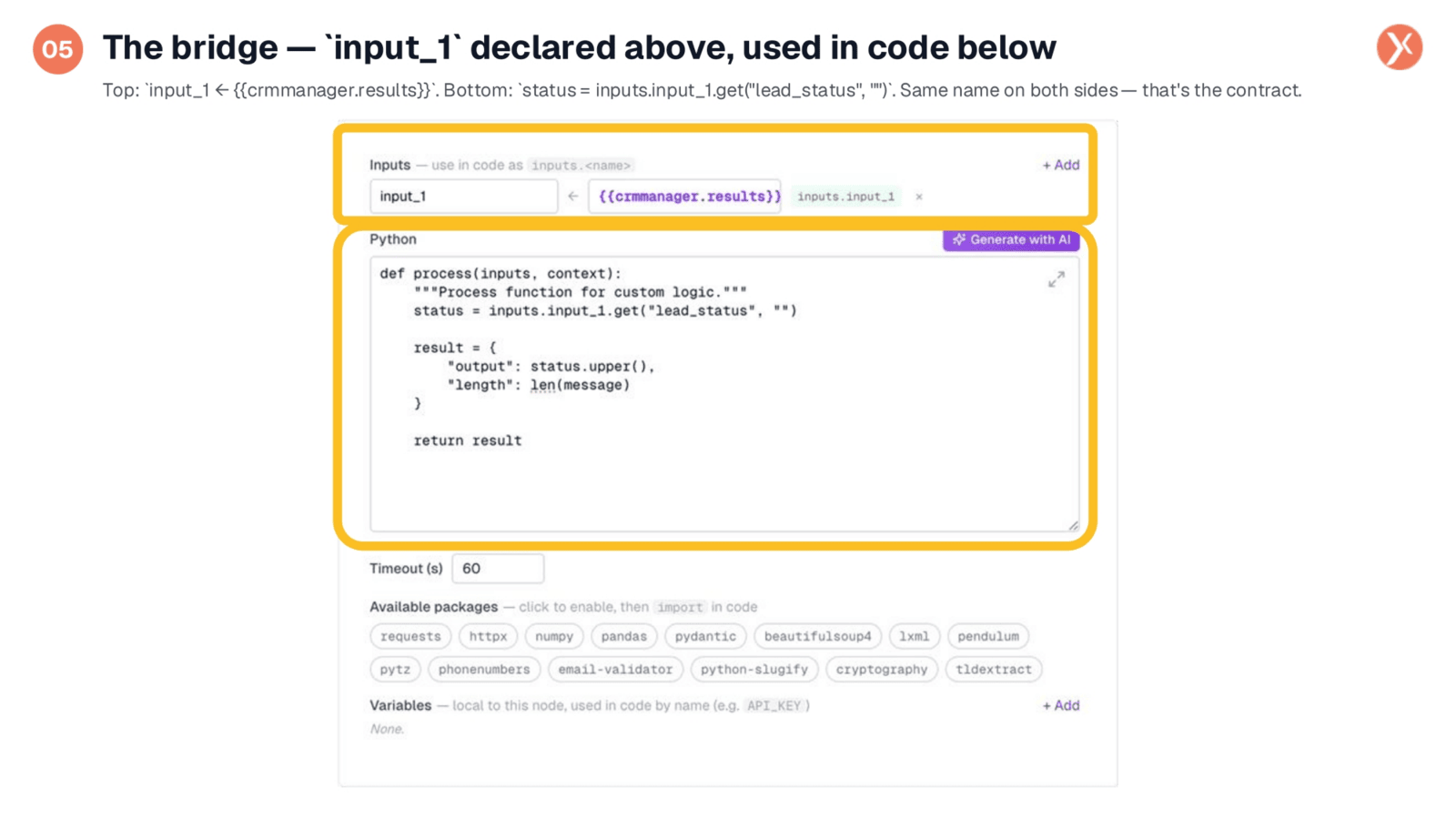Enable the pendulum package
This screenshot has width=1456, height=819.
[x=987, y=636]
